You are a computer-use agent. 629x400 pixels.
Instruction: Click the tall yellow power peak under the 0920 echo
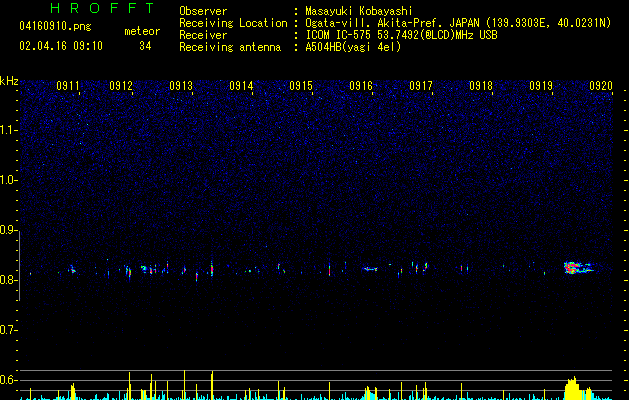572,388
